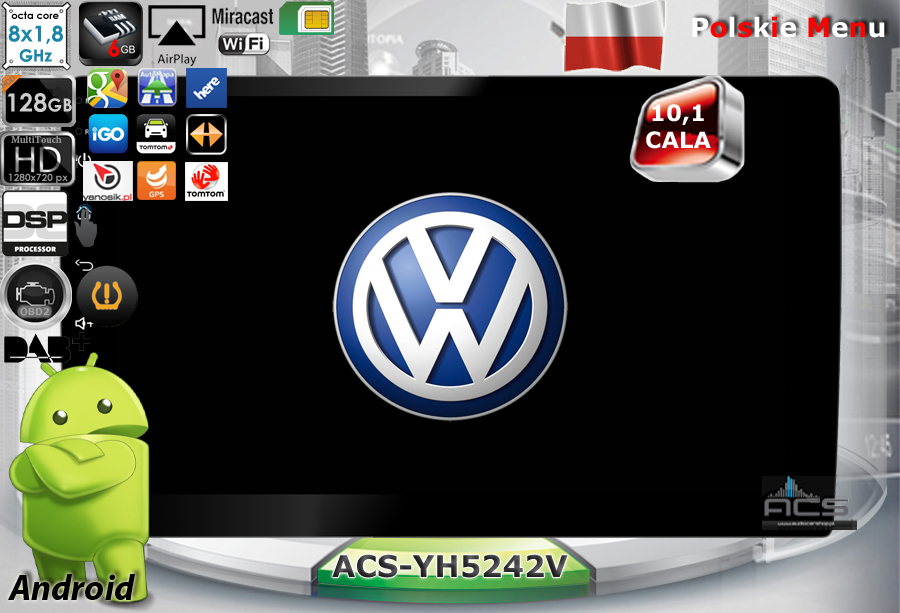Click the Volkswagen logo on screen
This screenshot has width=900, height=613.
tap(451, 306)
